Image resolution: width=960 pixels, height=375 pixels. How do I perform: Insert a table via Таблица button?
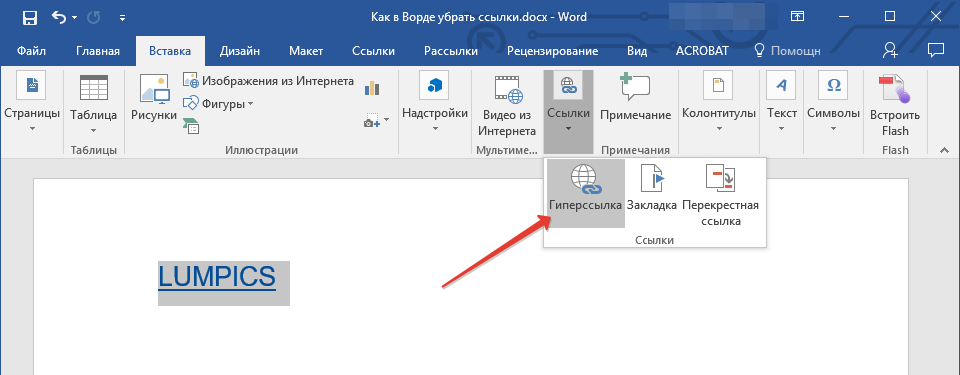click(94, 104)
